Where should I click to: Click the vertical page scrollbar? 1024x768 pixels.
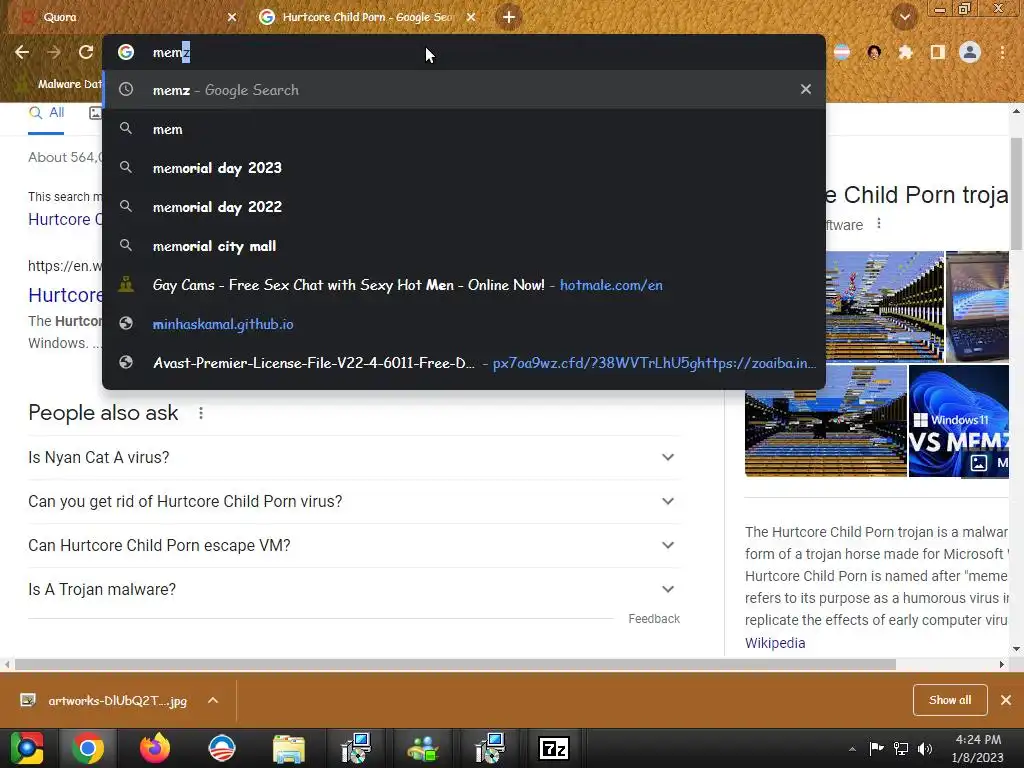[1016, 194]
